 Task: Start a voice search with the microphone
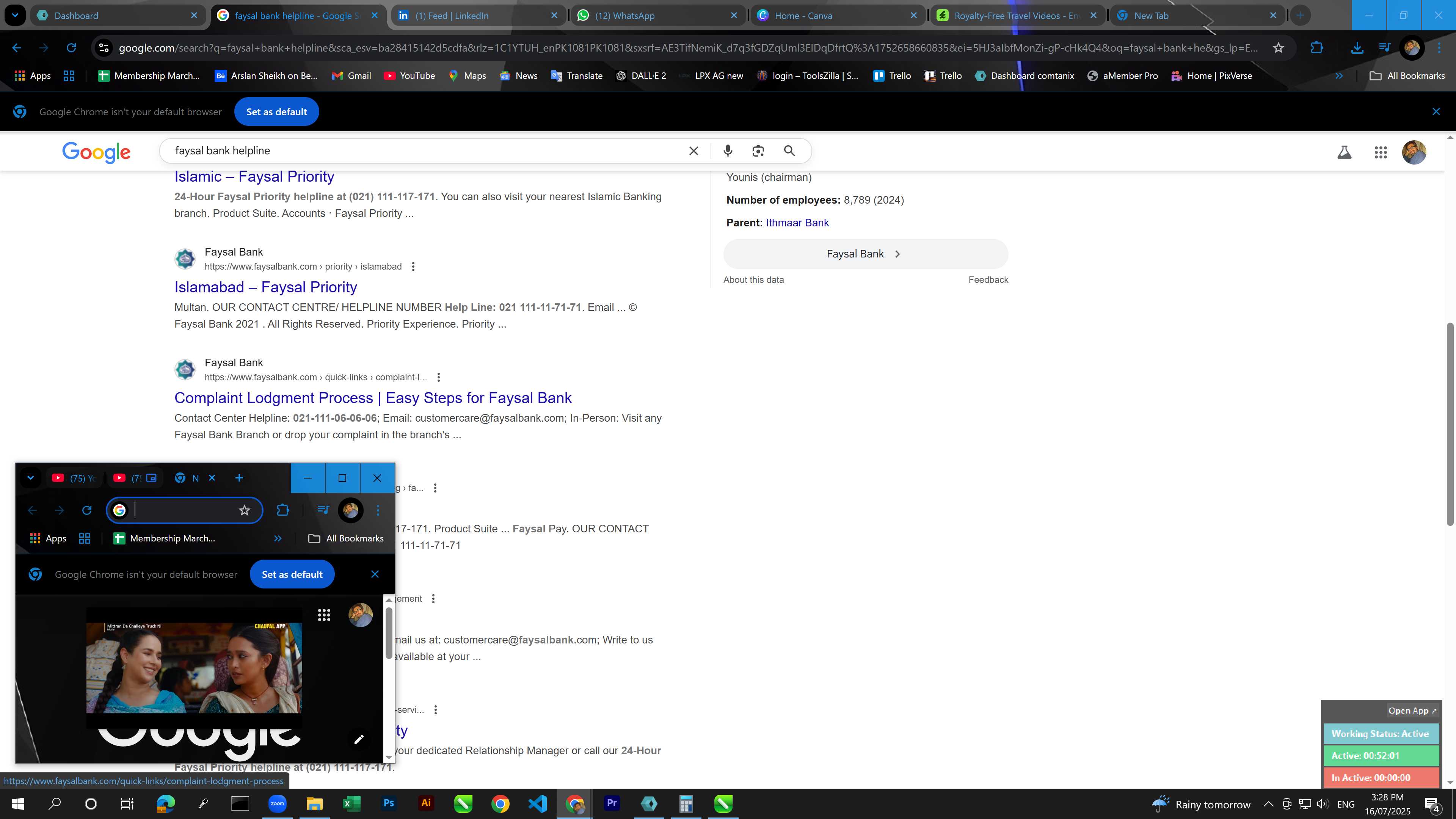pyautogui.click(x=728, y=151)
